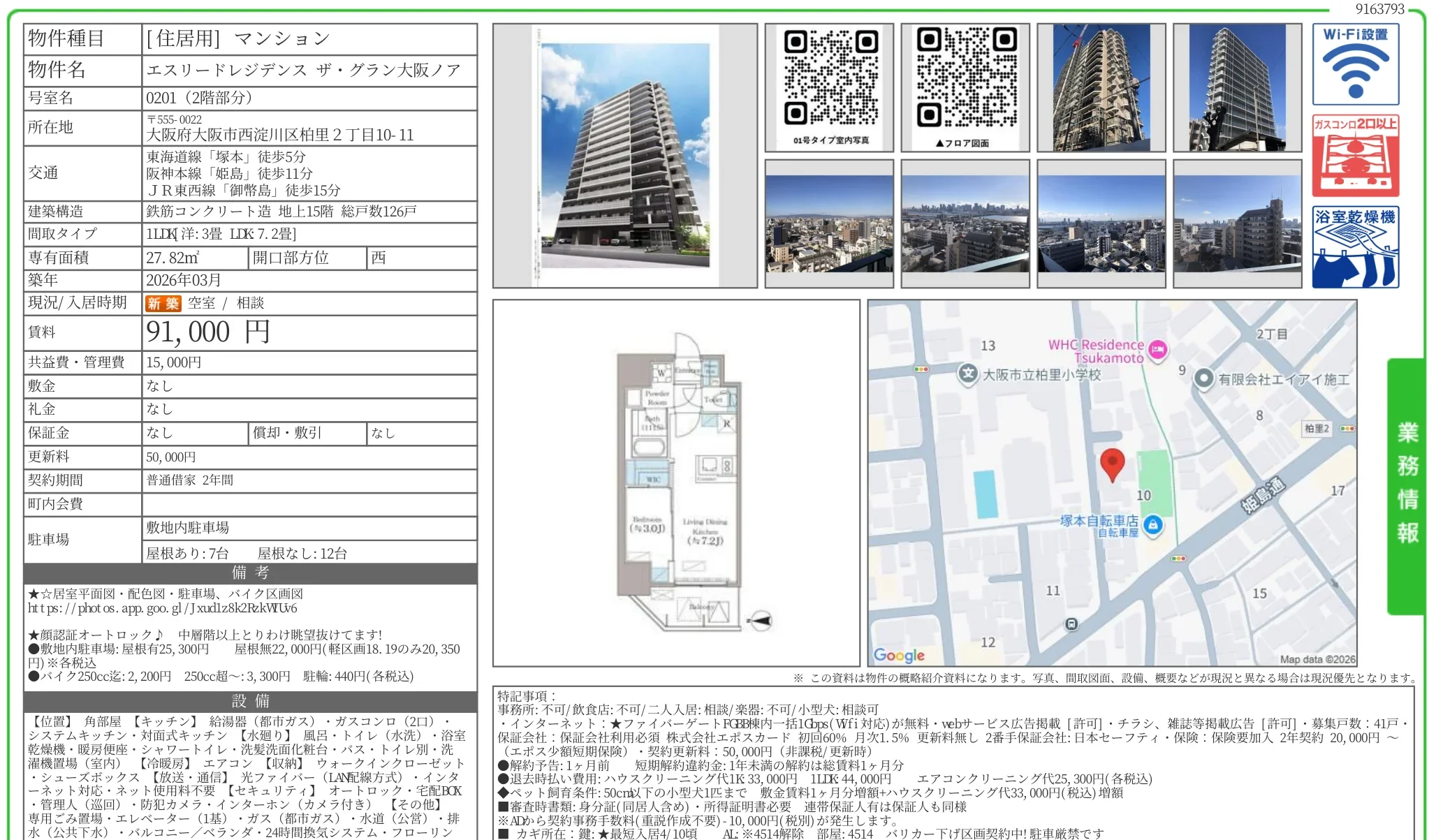Click the Google logo on map
Image resolution: width=1436 pixels, height=840 pixels.
(x=899, y=655)
